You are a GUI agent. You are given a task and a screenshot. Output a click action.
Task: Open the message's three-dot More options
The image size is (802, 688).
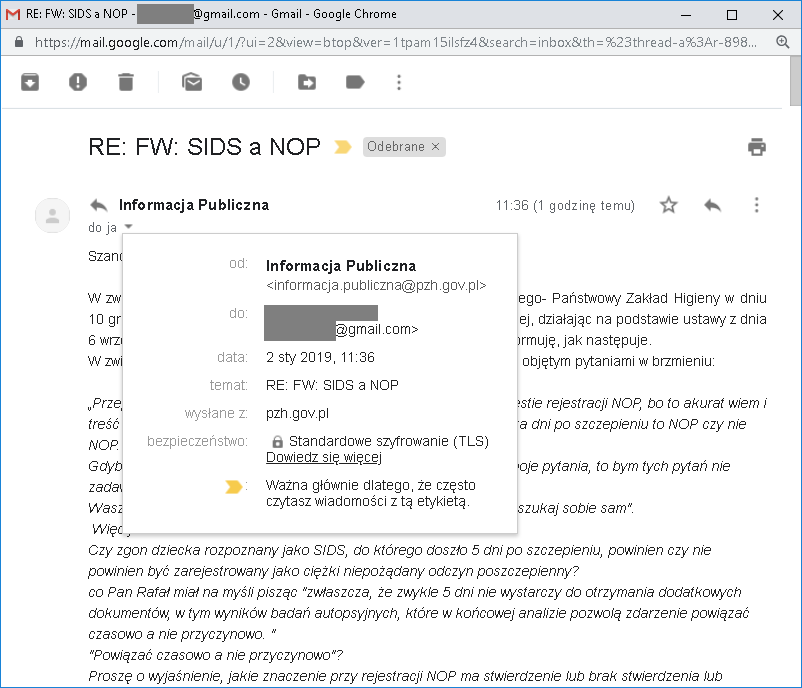757,205
